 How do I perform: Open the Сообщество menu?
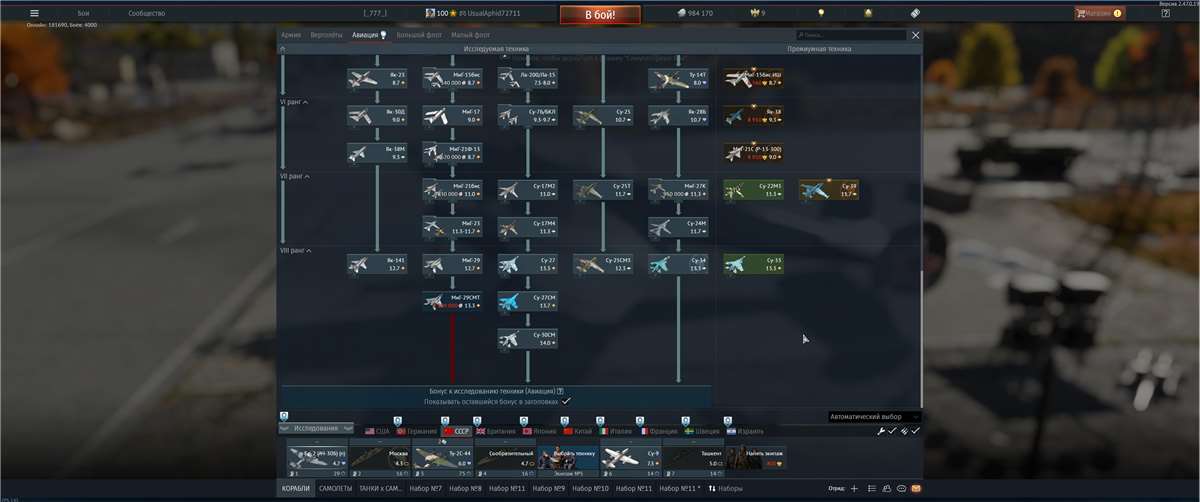[147, 14]
